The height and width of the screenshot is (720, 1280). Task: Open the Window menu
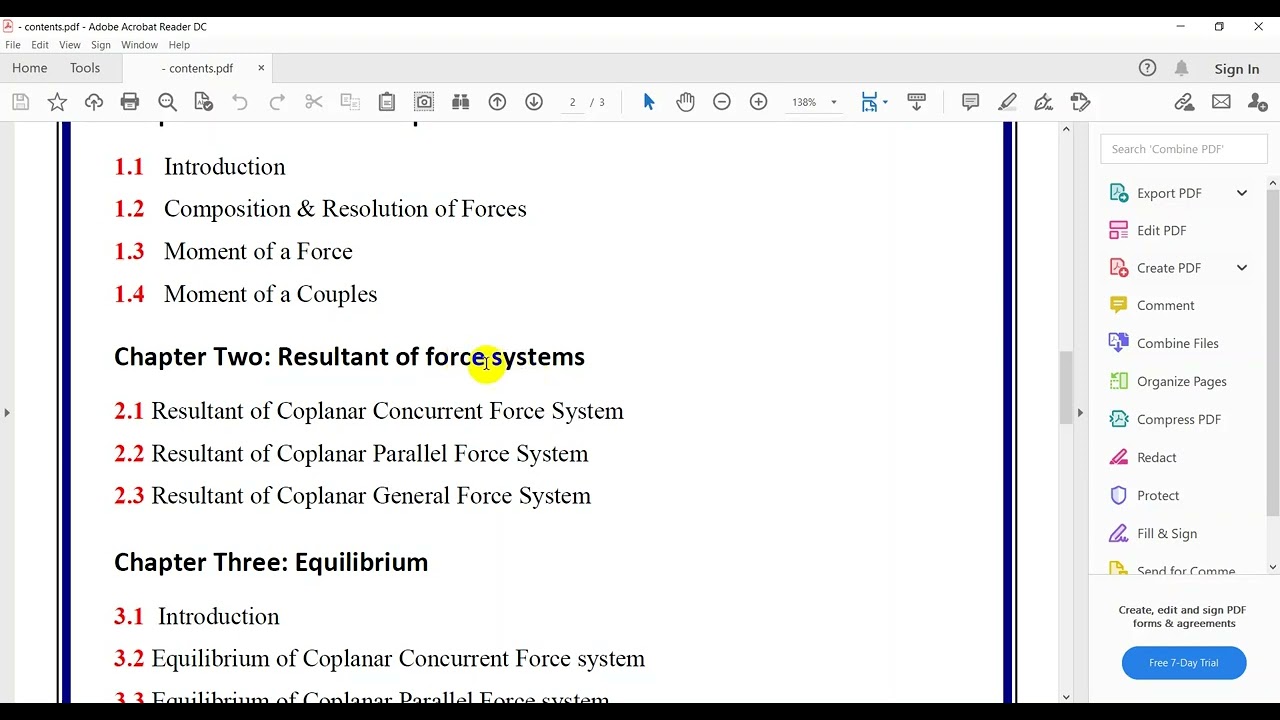click(x=140, y=45)
